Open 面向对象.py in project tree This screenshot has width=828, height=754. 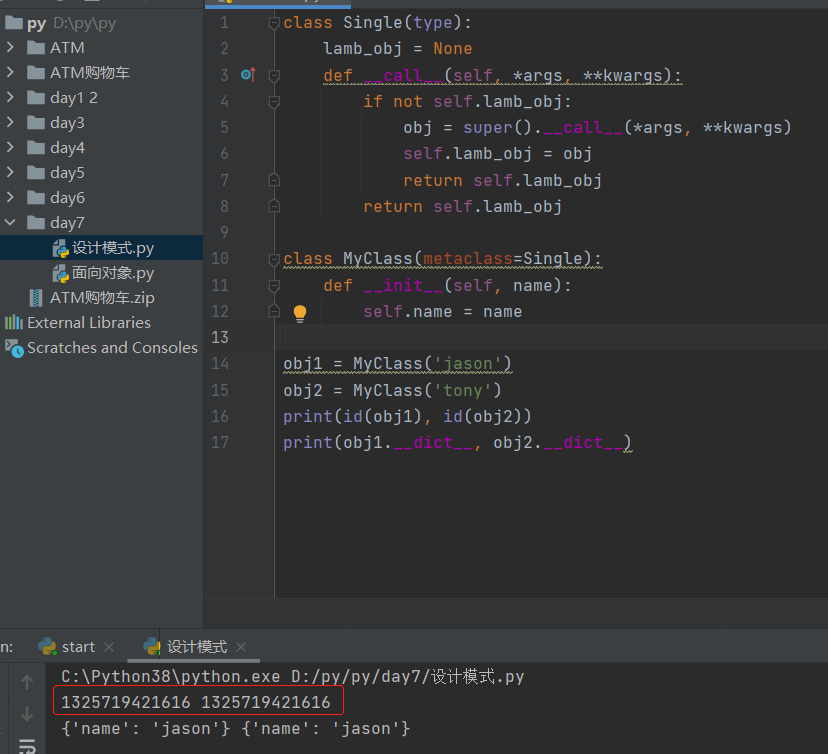[x=112, y=273]
